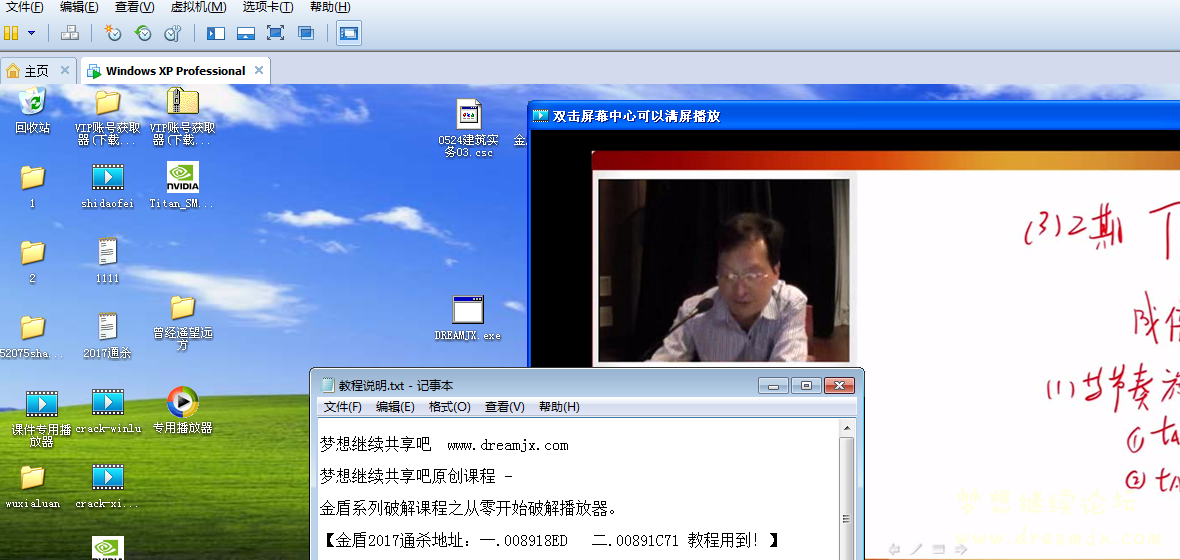Open VMware 编辑(E) menu
The width and height of the screenshot is (1180, 560).
[79, 7]
